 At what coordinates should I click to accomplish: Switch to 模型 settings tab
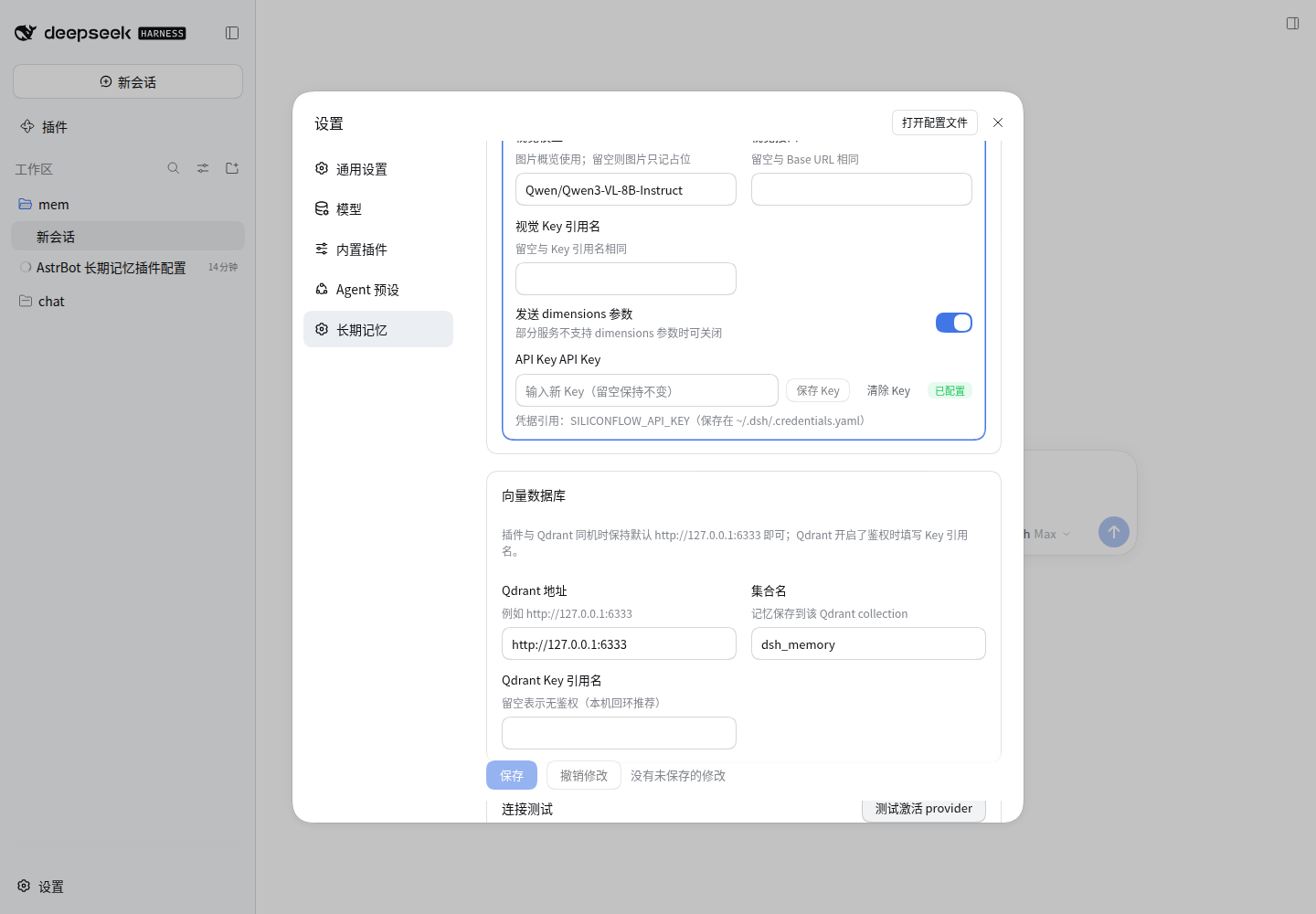point(378,209)
